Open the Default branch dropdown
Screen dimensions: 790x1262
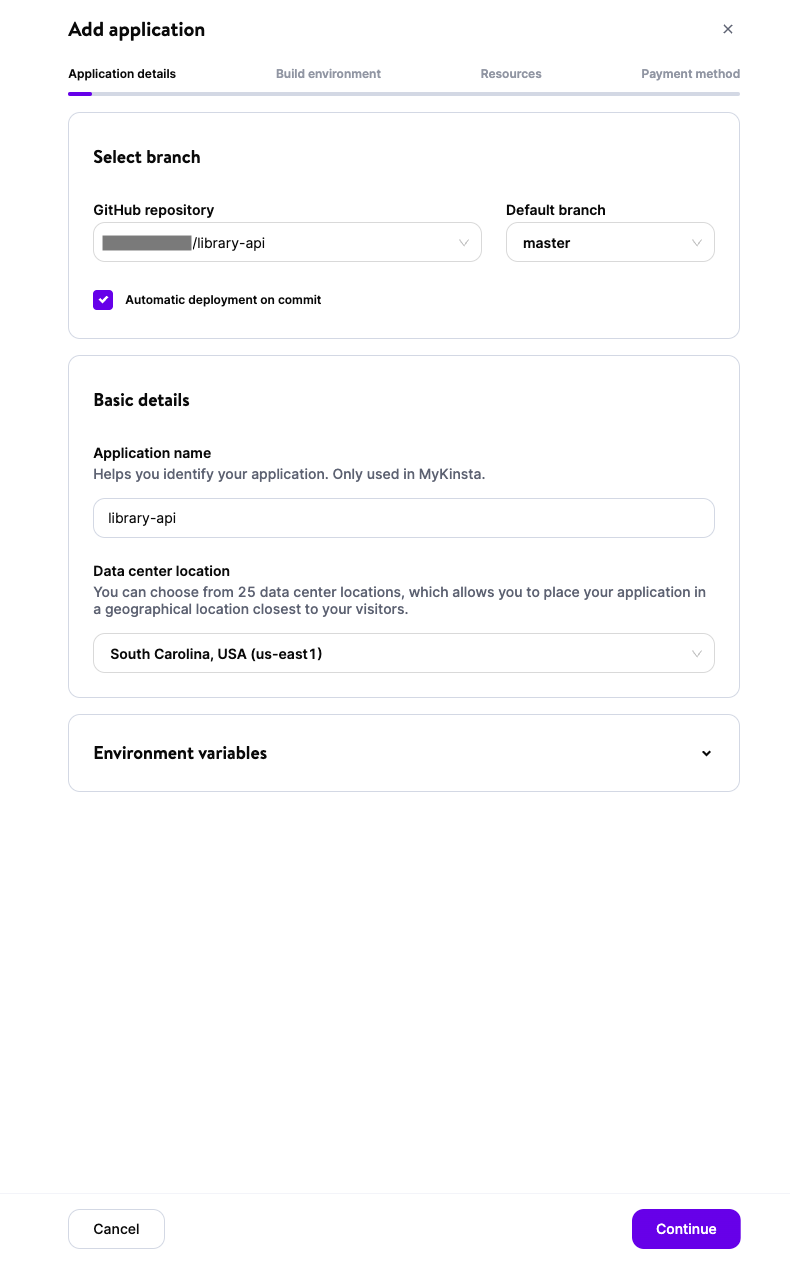coord(610,242)
